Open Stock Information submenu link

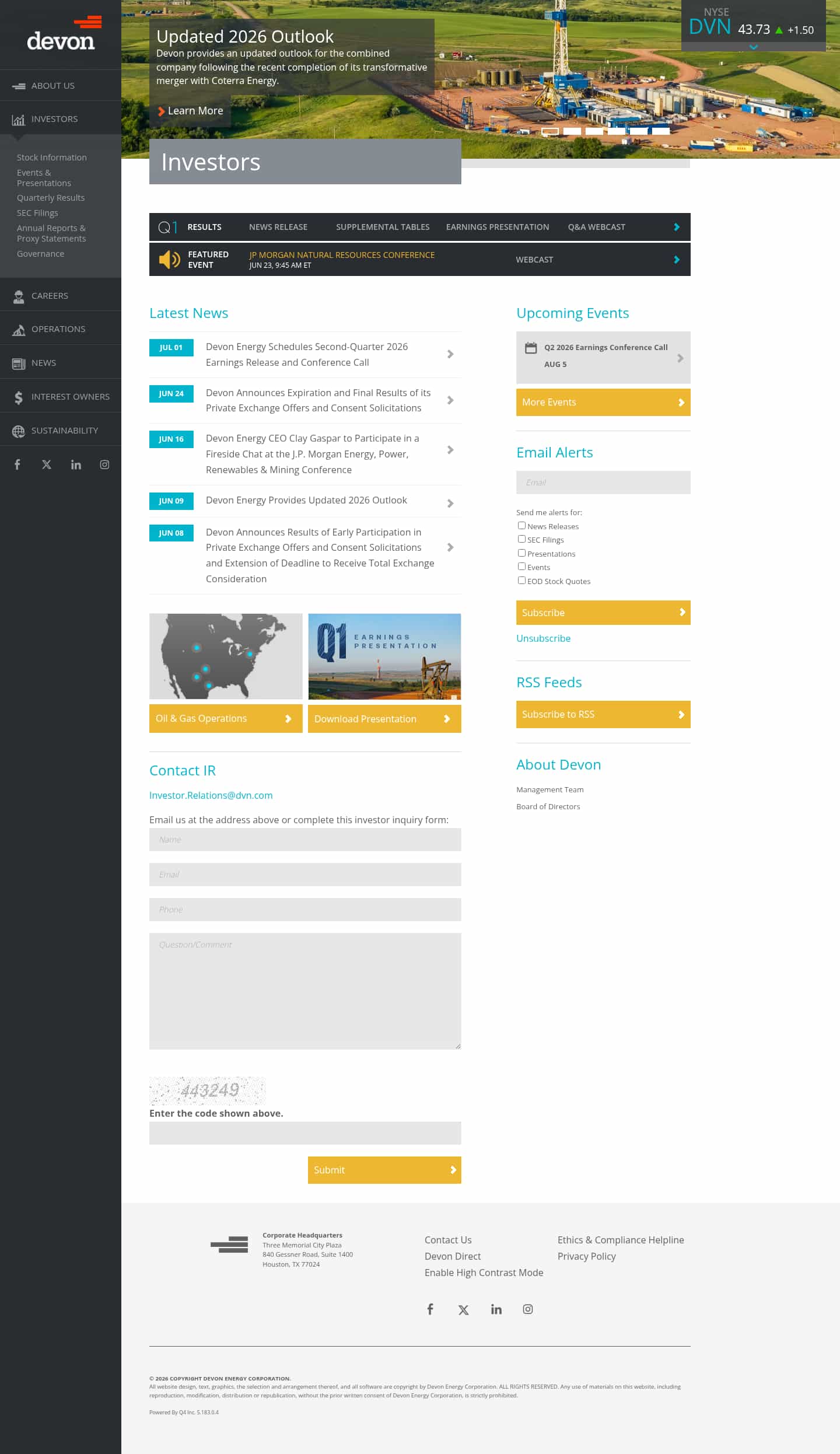pyautogui.click(x=52, y=158)
